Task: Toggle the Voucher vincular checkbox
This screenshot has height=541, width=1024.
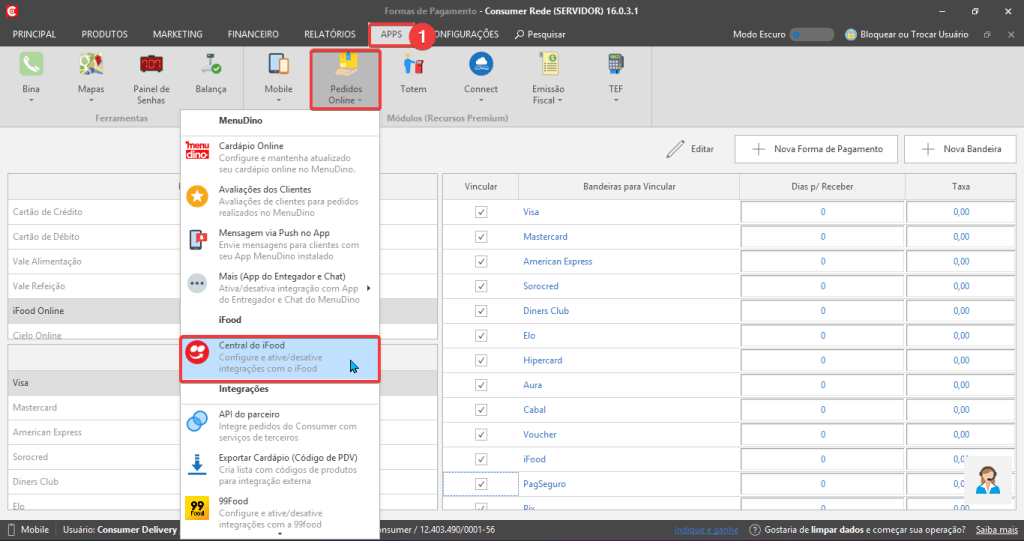Action: click(481, 434)
